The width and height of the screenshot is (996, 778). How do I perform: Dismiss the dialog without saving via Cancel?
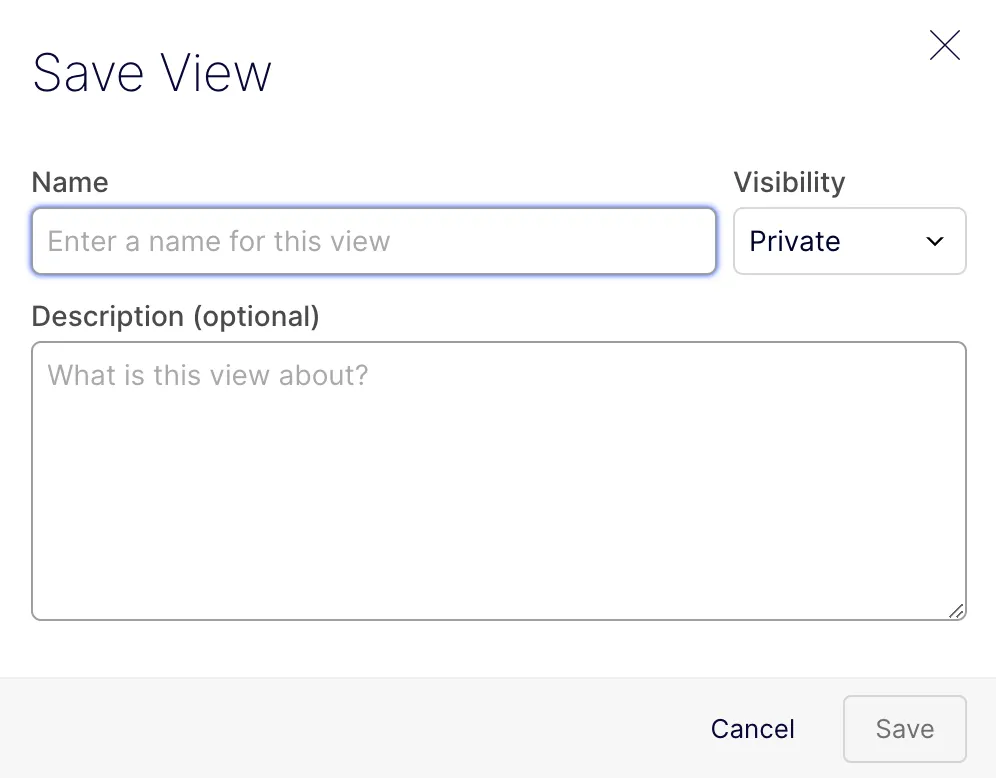tap(753, 729)
